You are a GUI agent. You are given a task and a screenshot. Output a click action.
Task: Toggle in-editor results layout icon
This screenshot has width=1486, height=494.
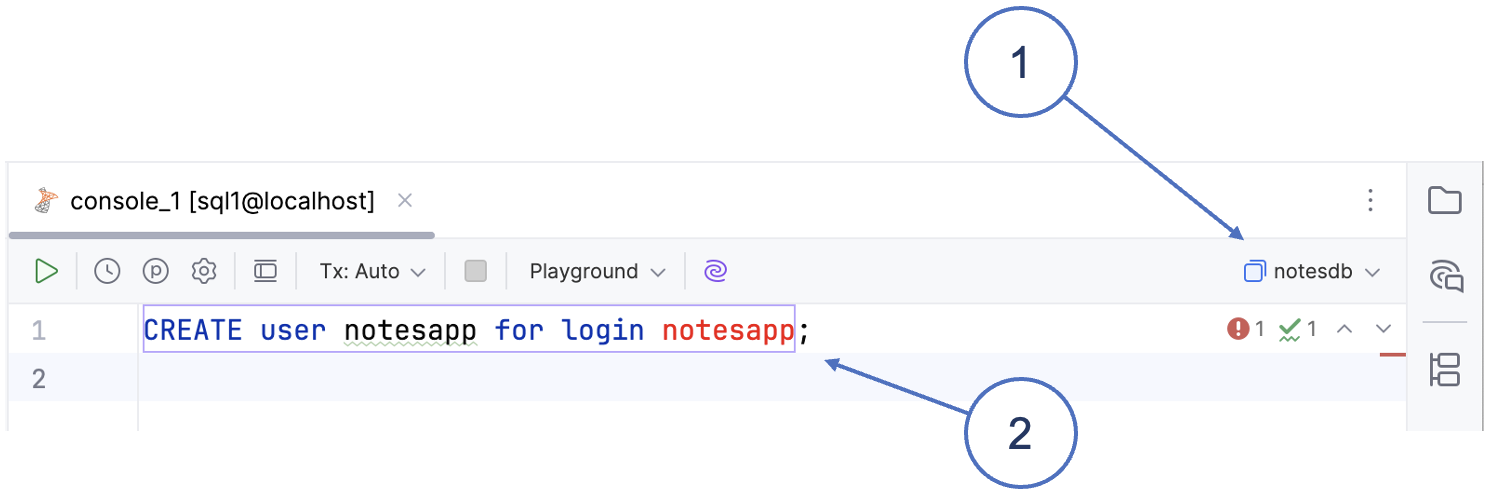tap(265, 271)
